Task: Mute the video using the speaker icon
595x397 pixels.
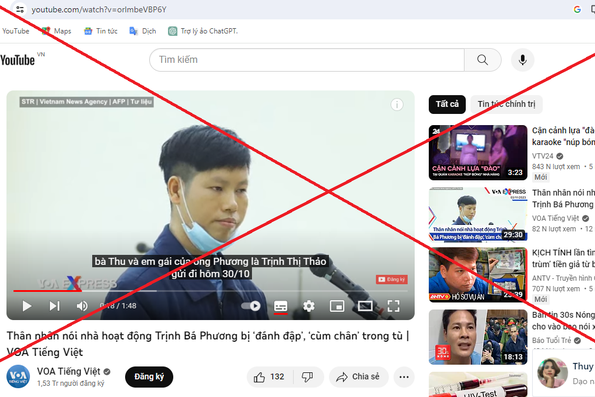Action: point(82,306)
